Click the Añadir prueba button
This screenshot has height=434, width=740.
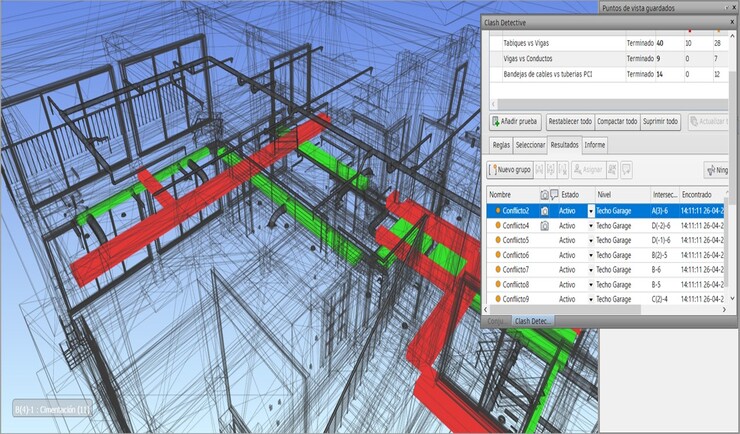pyautogui.click(x=515, y=122)
